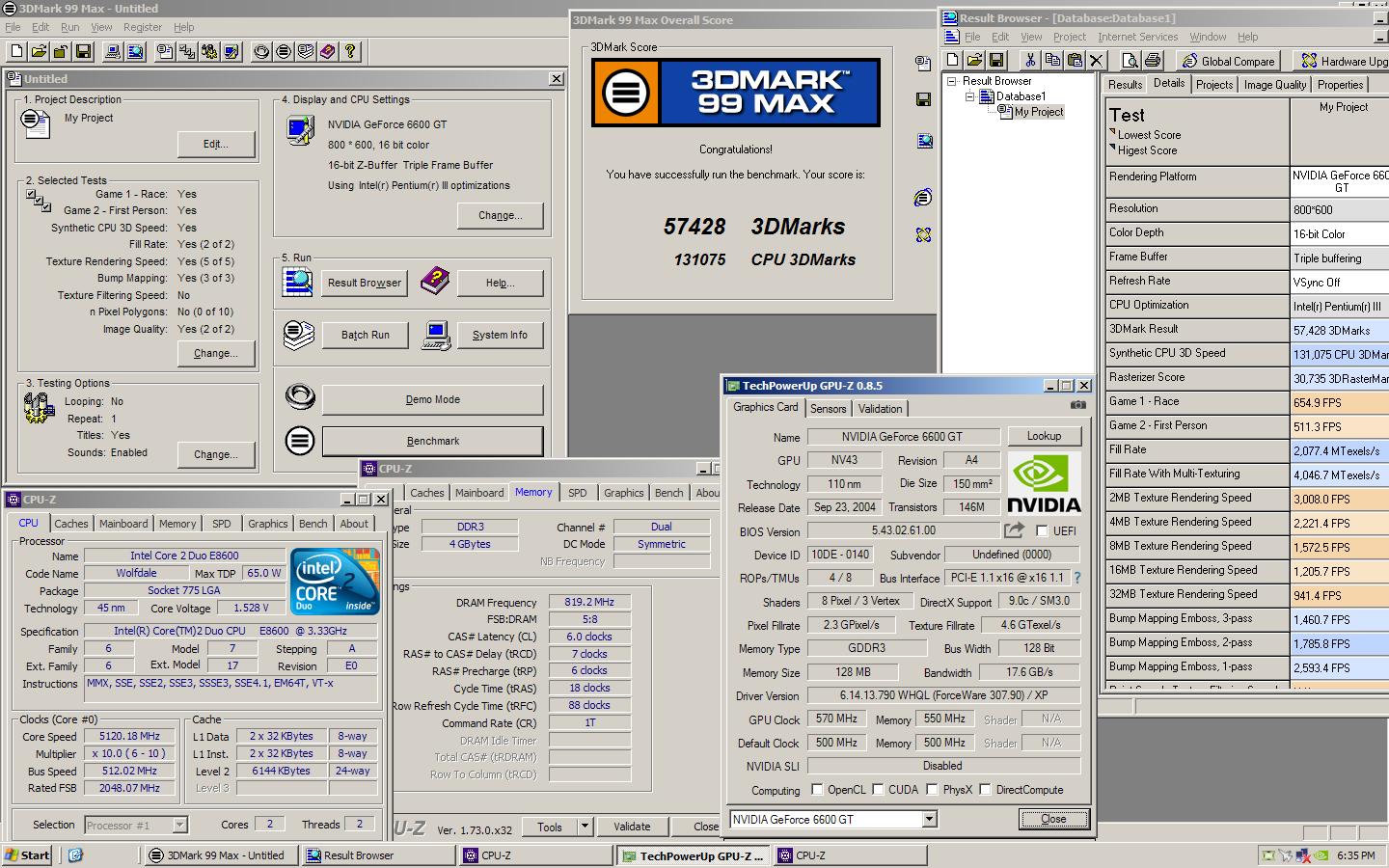The image size is (1389, 868).
Task: Toggle DirectCompute checkbox in GPU-Z
Action: [x=985, y=789]
